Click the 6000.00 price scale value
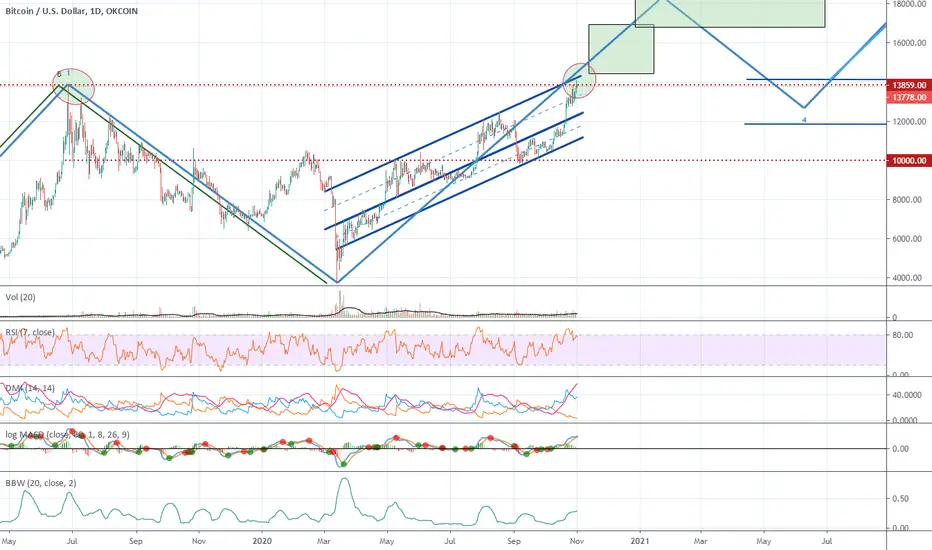Viewport: 932px width, 550px height. [906, 239]
